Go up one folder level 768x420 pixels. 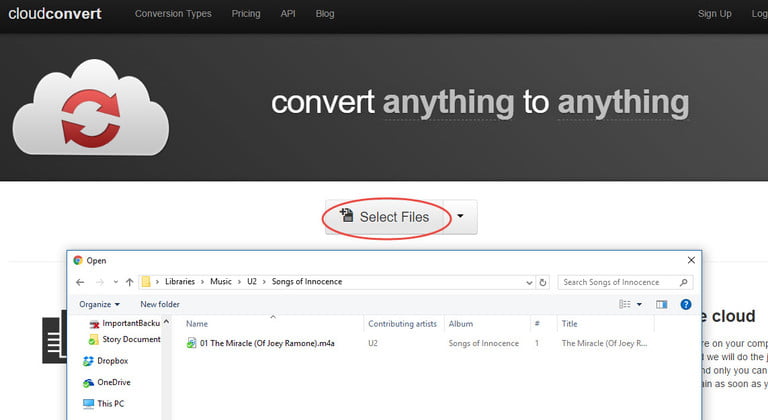click(129, 282)
